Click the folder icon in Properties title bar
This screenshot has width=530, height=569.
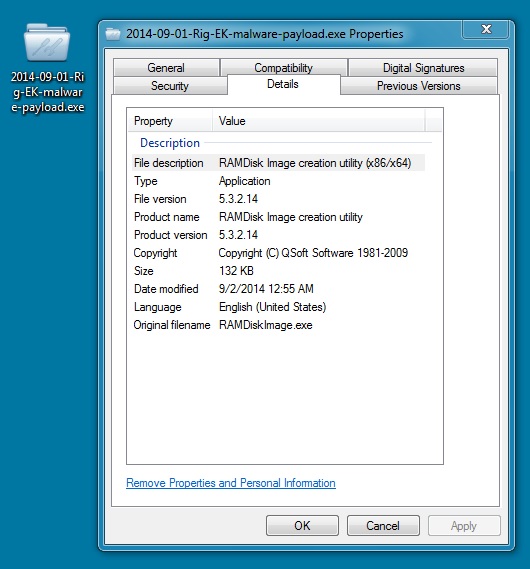(113, 34)
